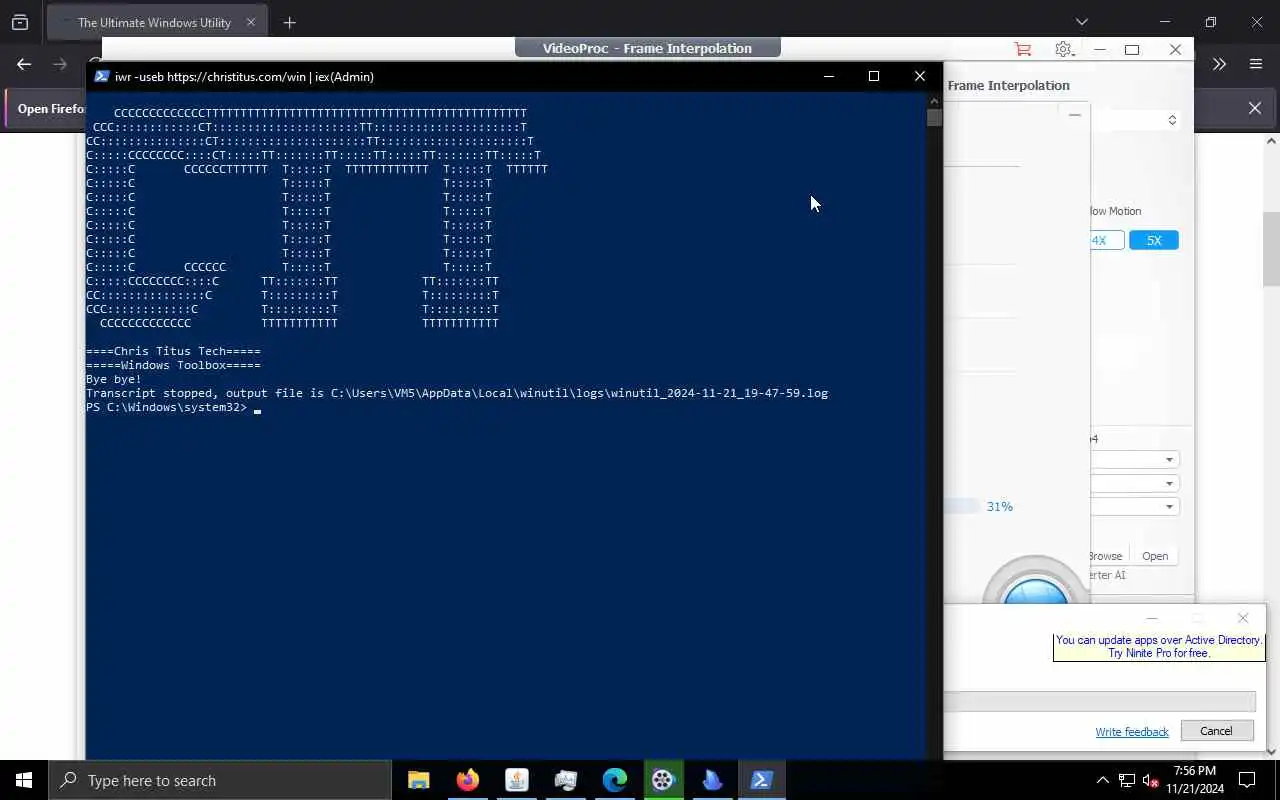
Task: Open the VideoProc top combo box stepper
Action: click(1172, 120)
